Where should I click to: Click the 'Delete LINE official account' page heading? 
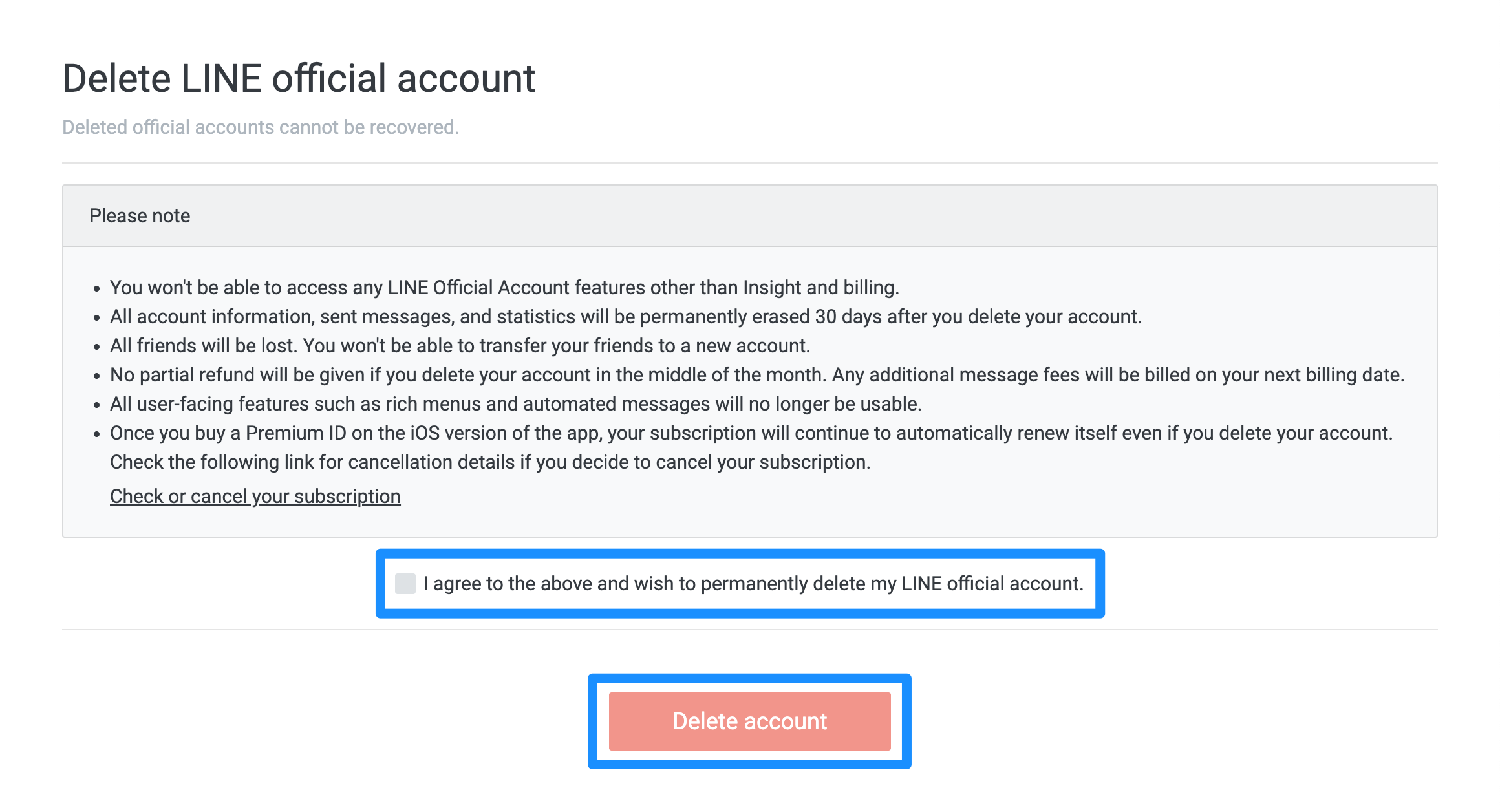tap(299, 78)
